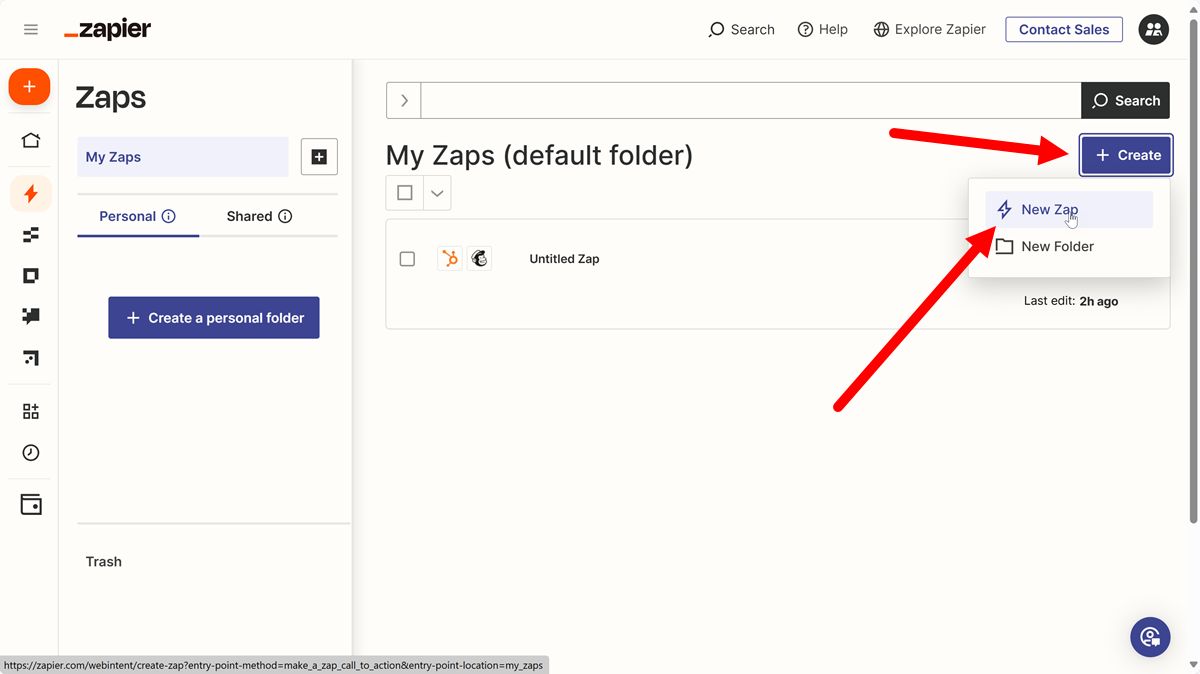Screen dimensions: 1200x674
Task: Open the Apps connections page
Action: (29, 410)
